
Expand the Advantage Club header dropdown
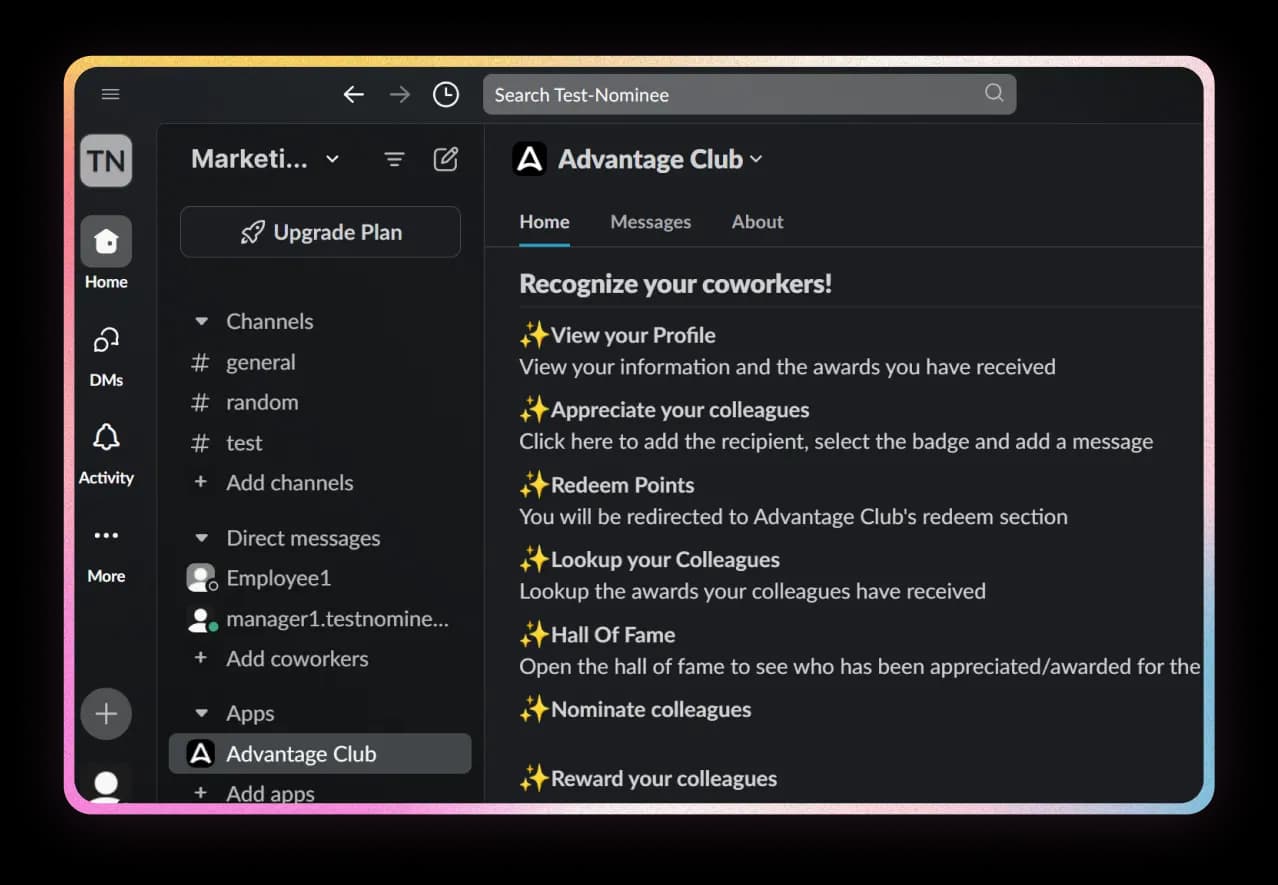756,159
